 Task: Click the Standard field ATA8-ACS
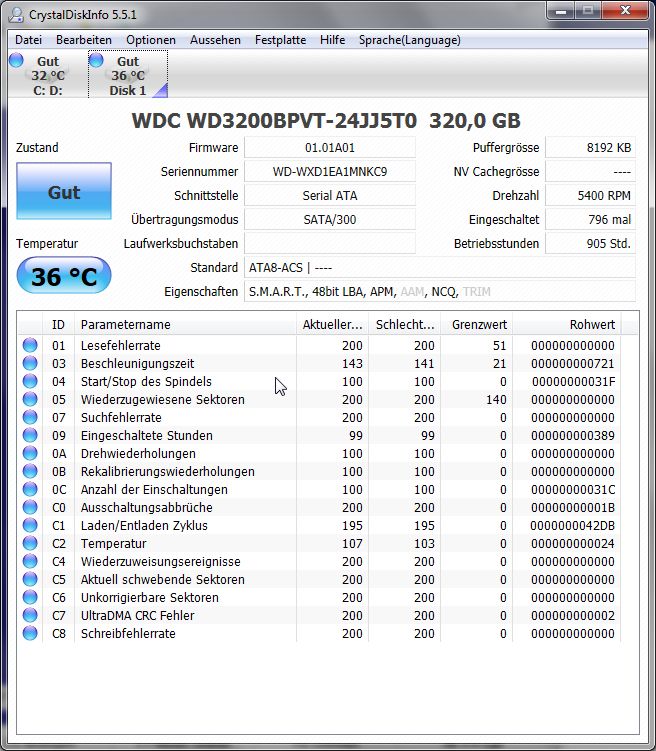(440, 267)
